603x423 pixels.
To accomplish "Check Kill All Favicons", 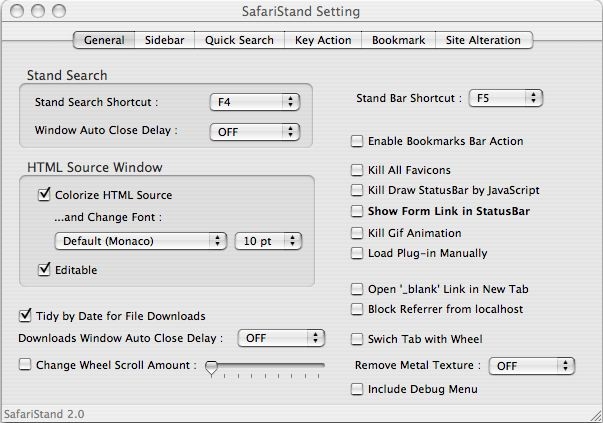I will click(x=357, y=170).
